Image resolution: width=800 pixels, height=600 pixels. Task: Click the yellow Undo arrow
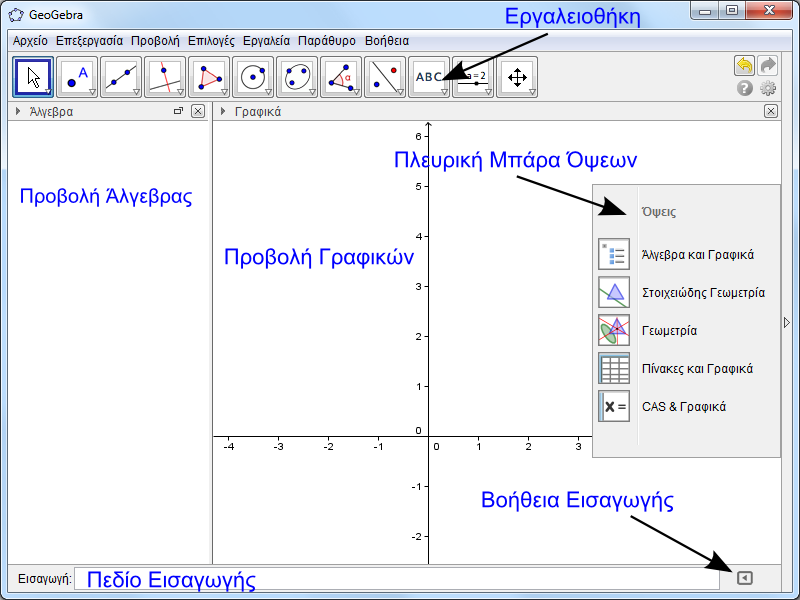tap(744, 66)
